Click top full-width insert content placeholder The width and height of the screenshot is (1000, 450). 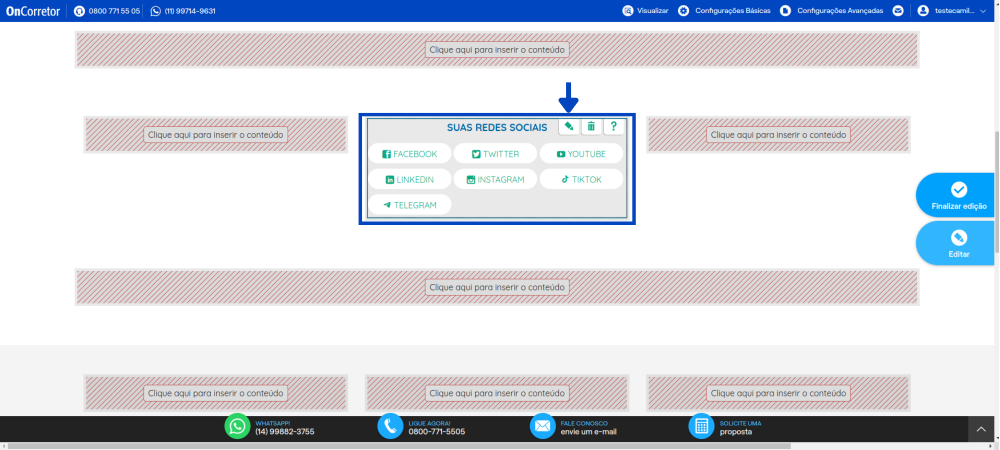[497, 50]
